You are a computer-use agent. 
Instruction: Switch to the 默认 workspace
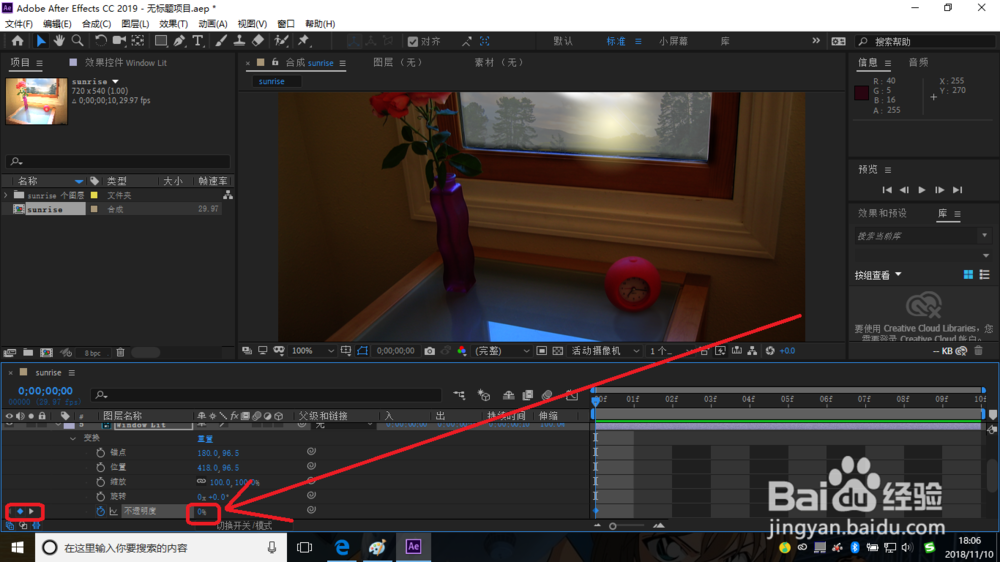[x=563, y=41]
